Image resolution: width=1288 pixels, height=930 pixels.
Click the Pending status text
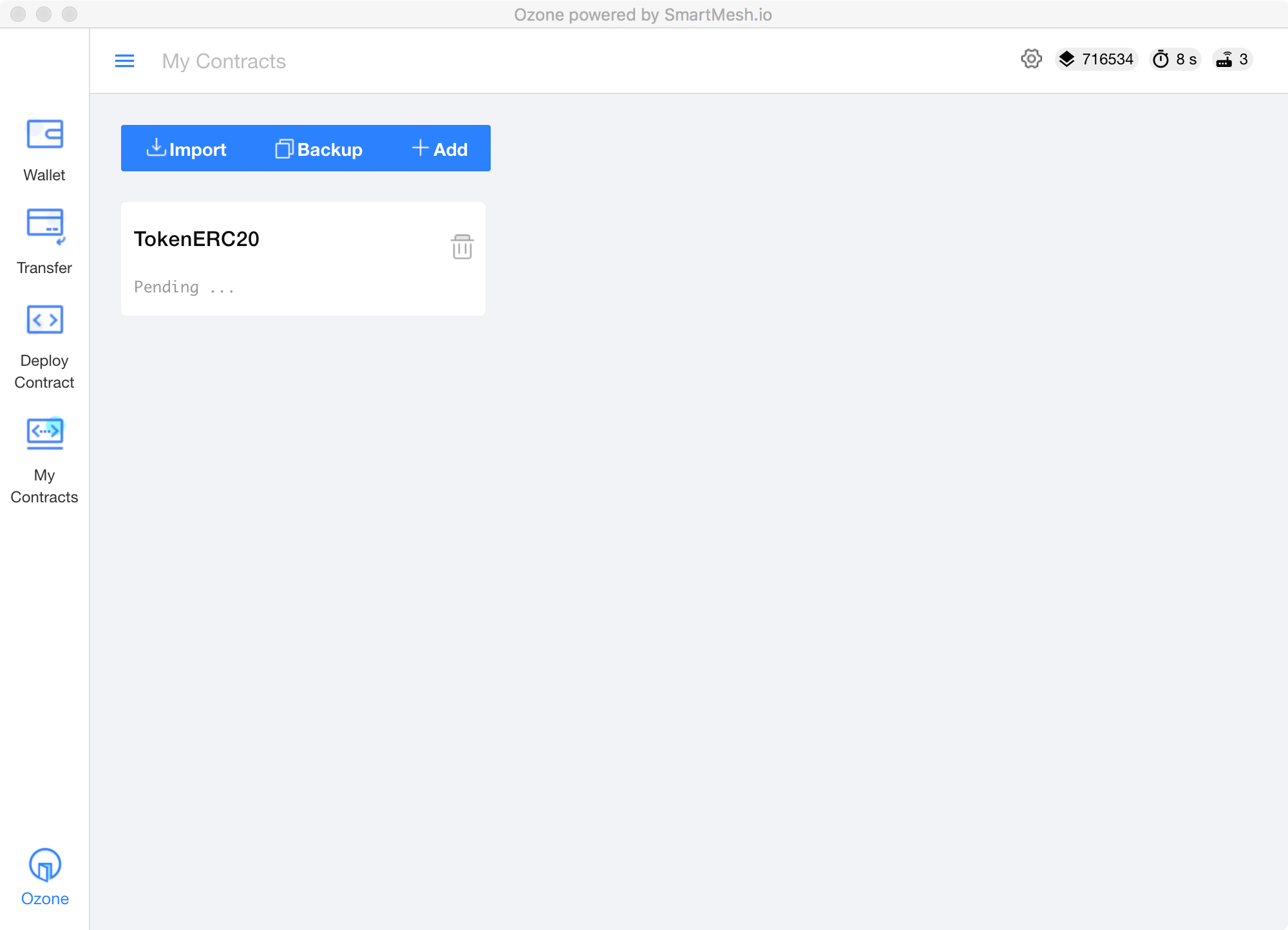[x=184, y=287]
